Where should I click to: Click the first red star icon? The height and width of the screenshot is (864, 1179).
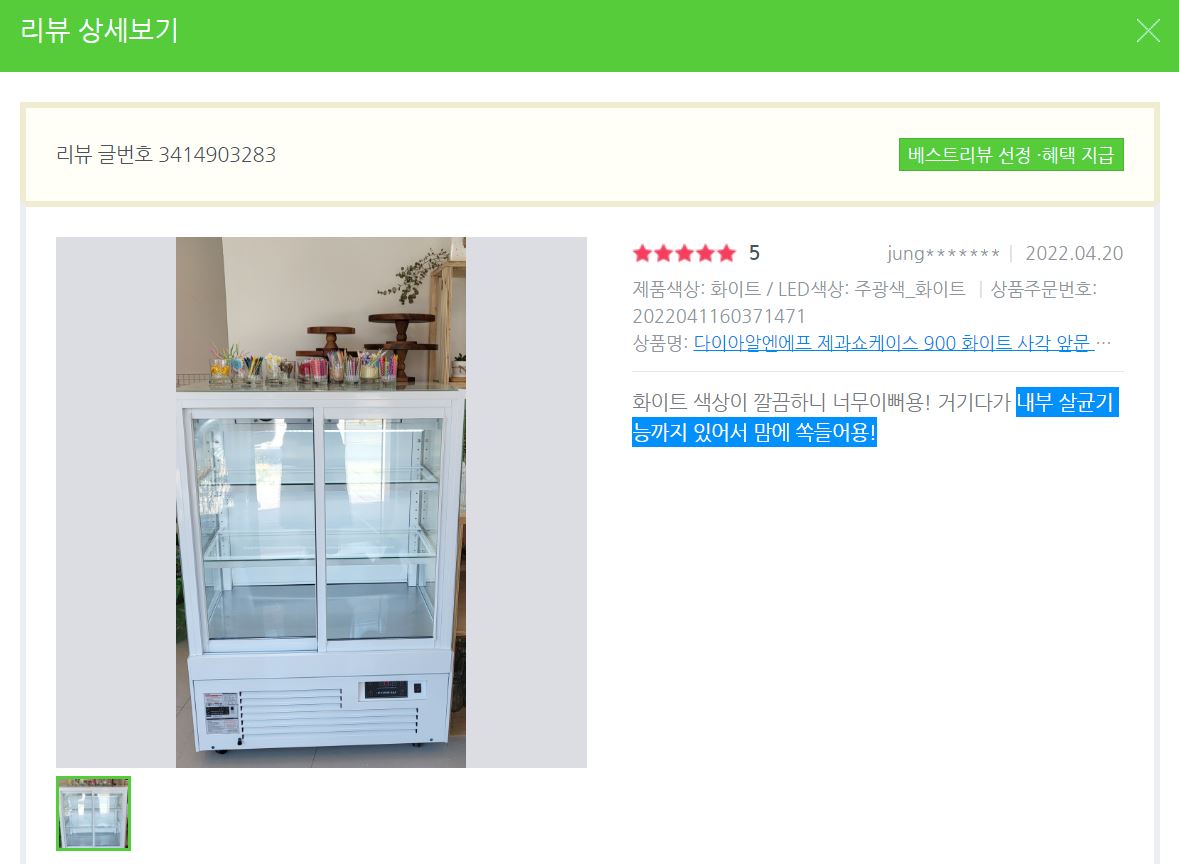[x=642, y=253]
